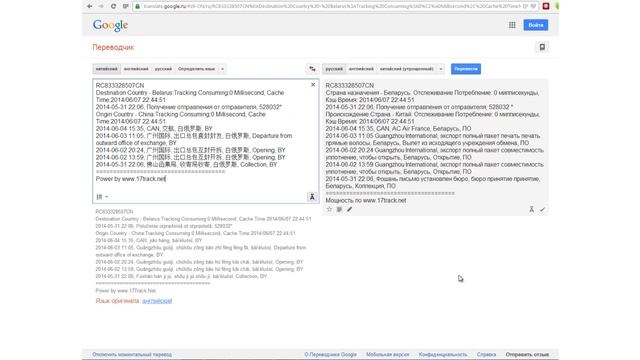Click английский original language link
This screenshot has width=640, height=360.
tap(157, 301)
